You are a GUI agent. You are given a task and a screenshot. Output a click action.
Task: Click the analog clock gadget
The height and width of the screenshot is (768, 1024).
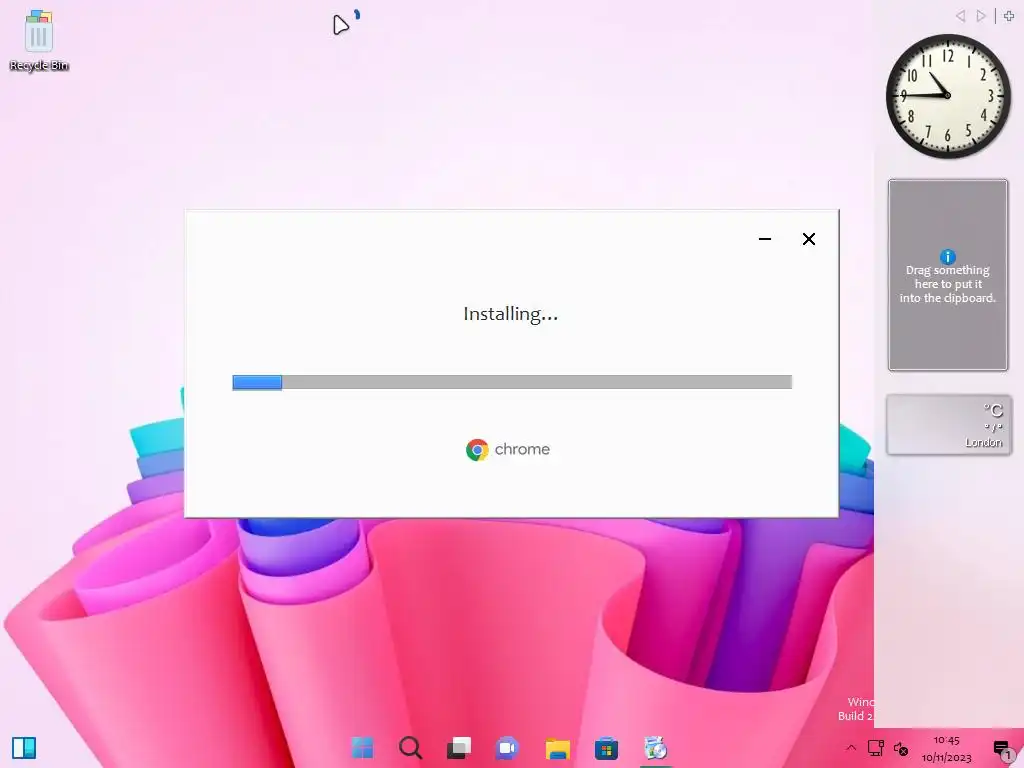click(948, 96)
